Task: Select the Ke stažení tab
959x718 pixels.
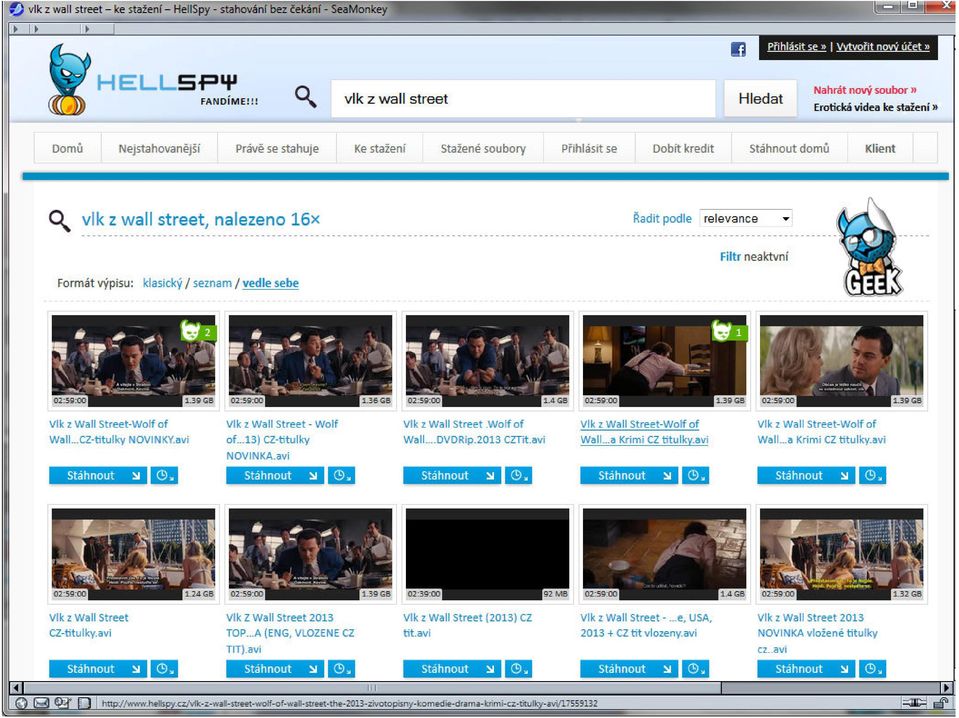Action: click(380, 148)
